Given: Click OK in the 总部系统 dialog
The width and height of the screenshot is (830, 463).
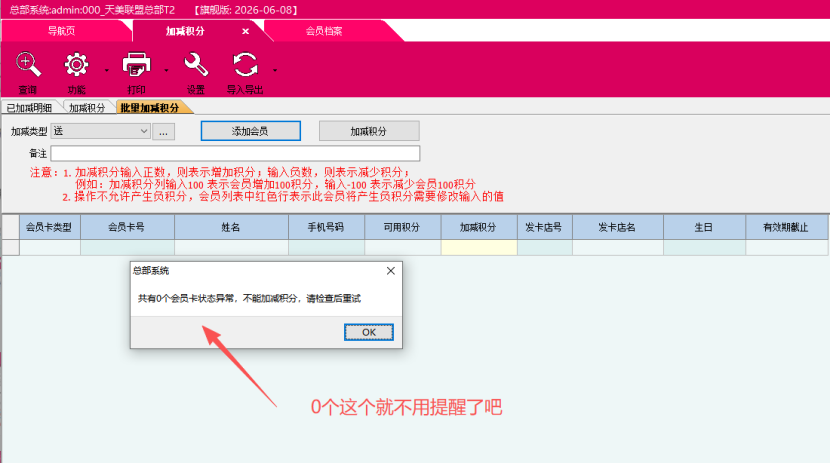Looking at the screenshot, I should (x=369, y=332).
